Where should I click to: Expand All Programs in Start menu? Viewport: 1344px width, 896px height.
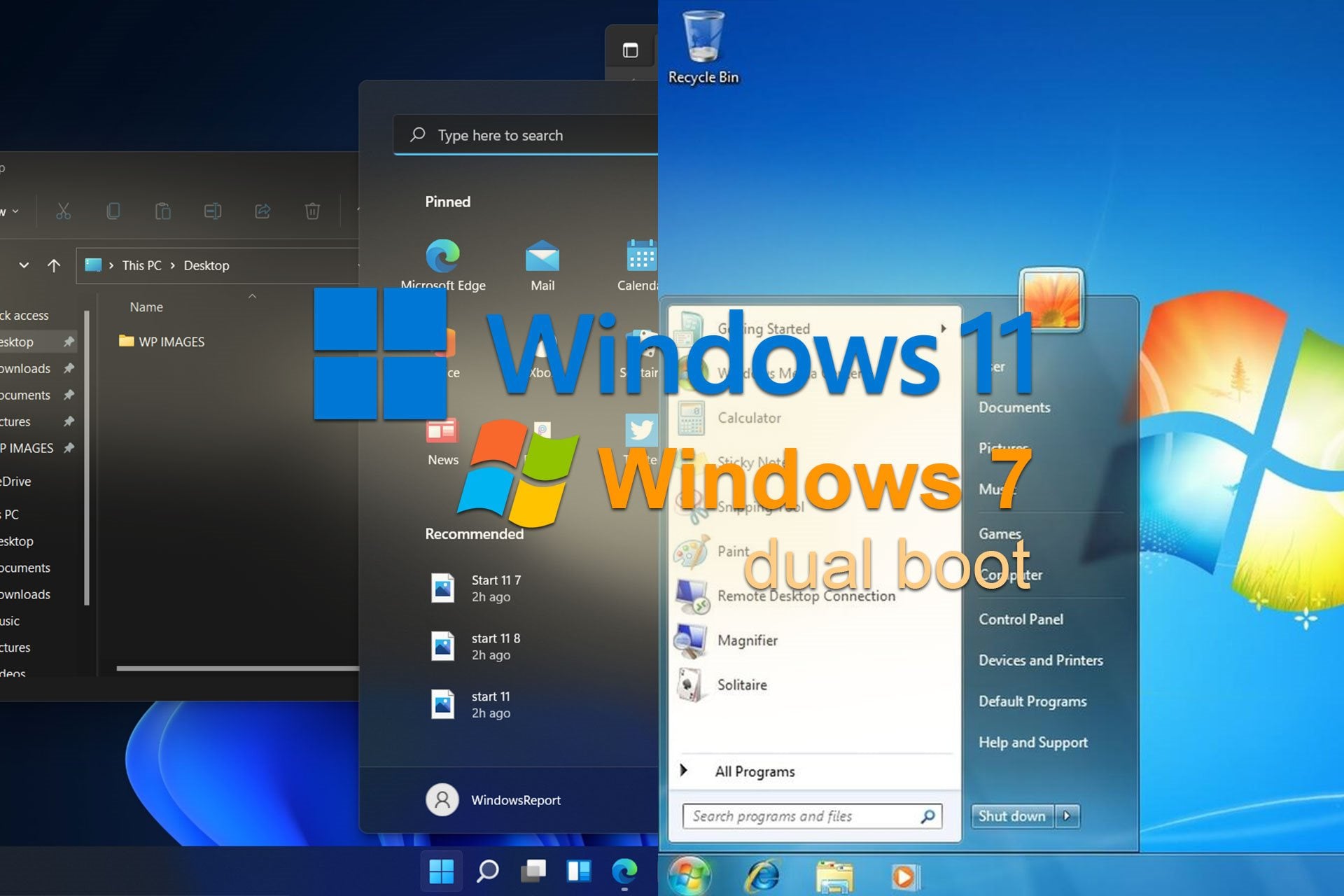753,771
